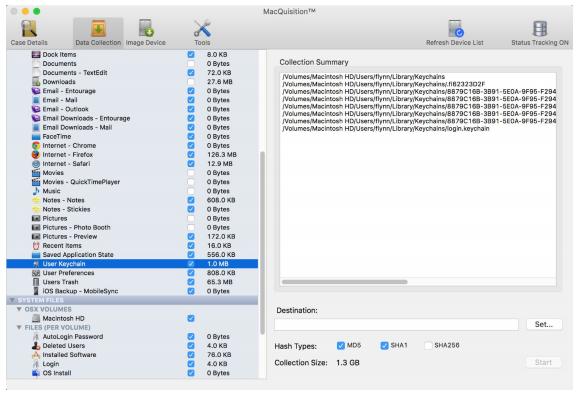
Task: Click the Destination path input field
Action: [x=396, y=325]
